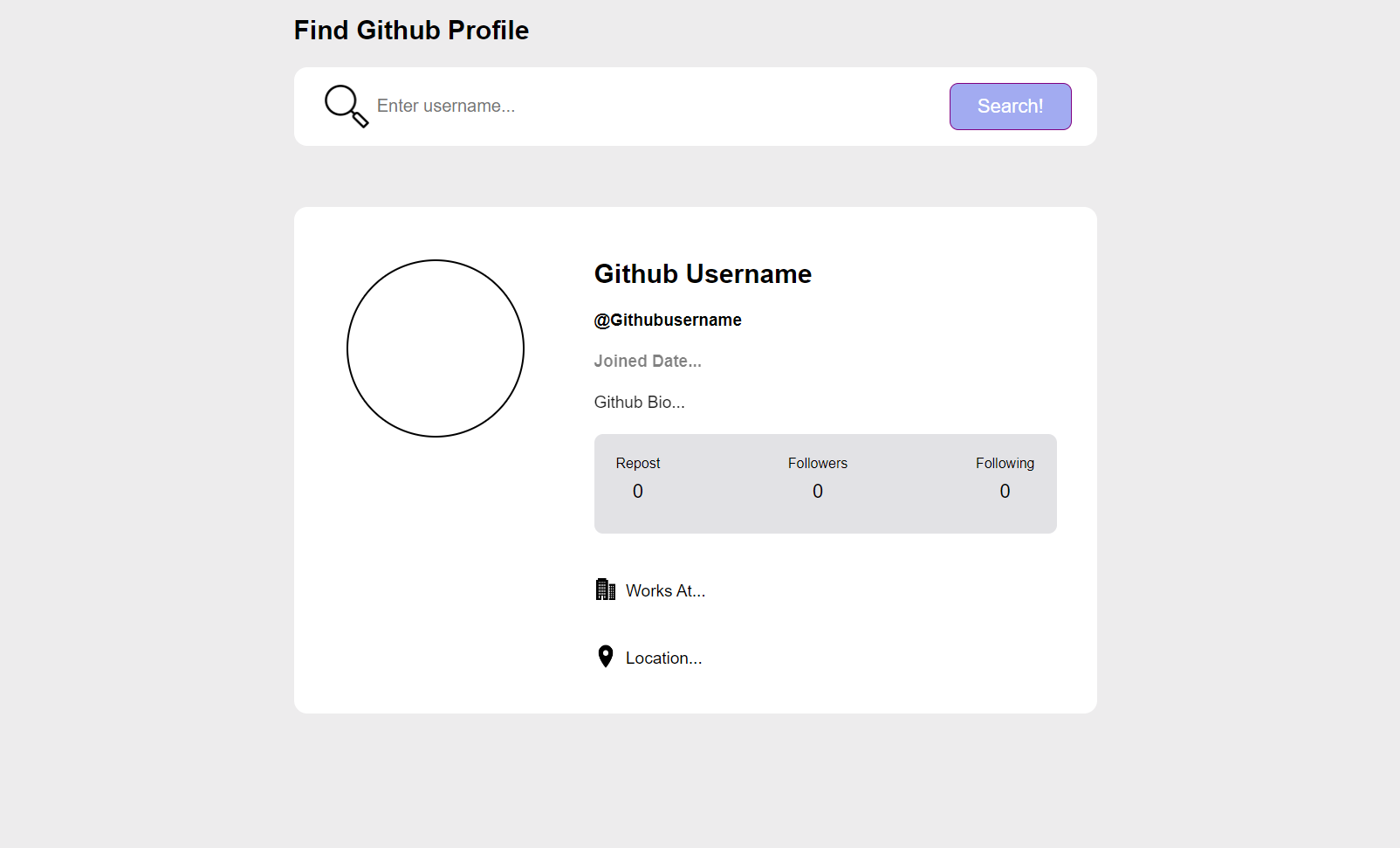Click the gray stats panel background

point(825,520)
